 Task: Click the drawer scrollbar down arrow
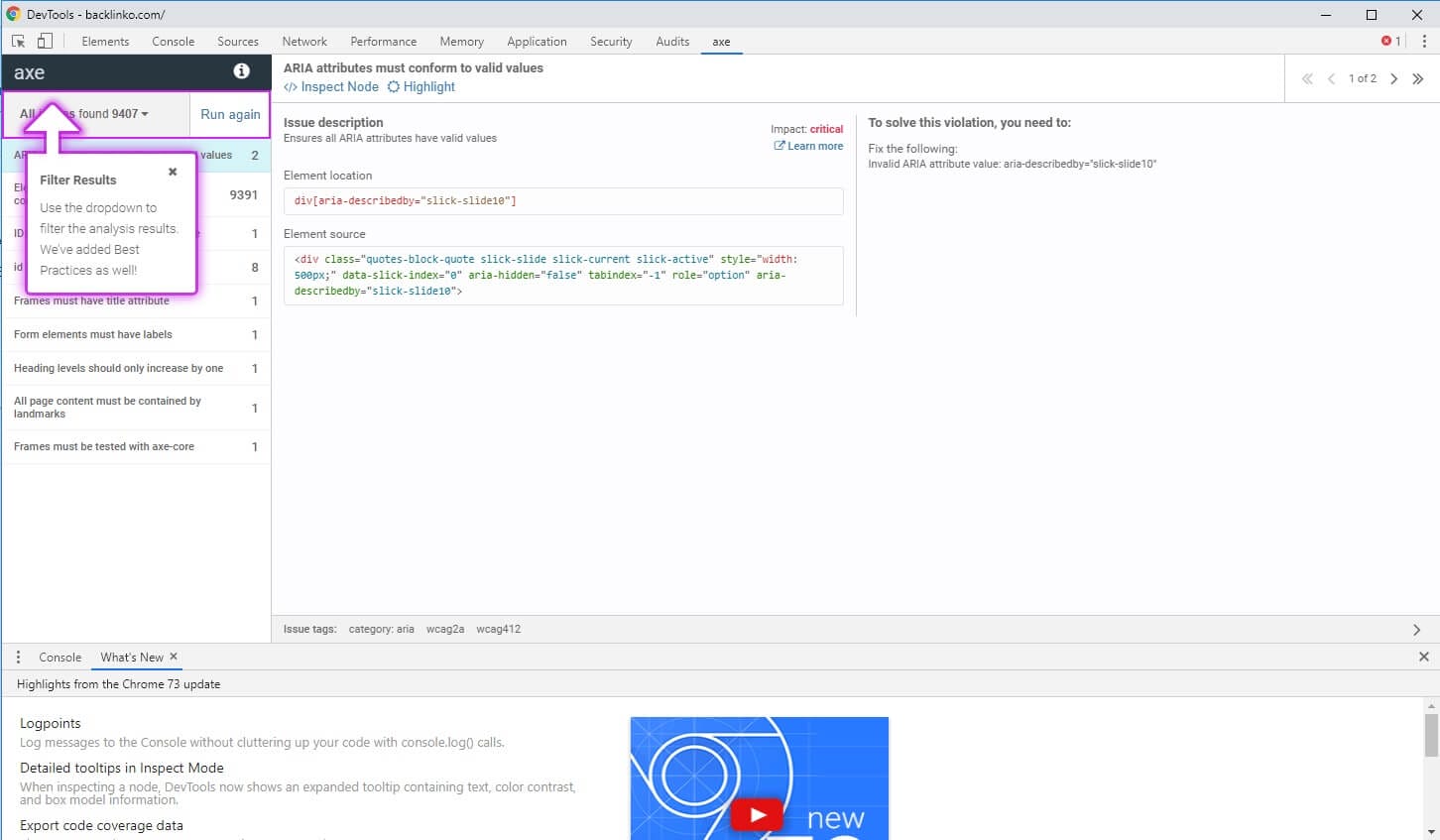[1431, 832]
